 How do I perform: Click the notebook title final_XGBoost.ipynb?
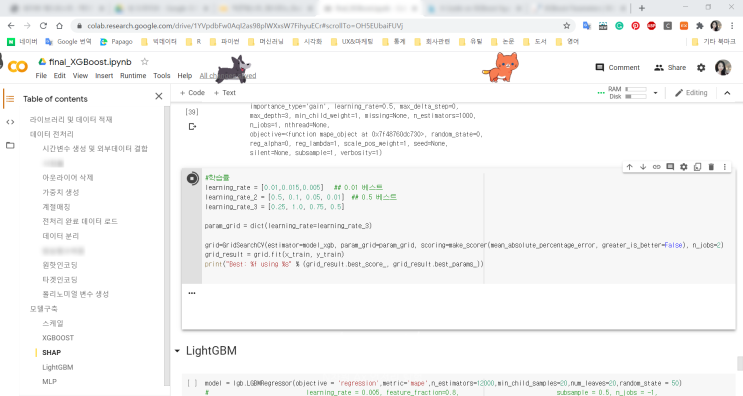coord(90,62)
